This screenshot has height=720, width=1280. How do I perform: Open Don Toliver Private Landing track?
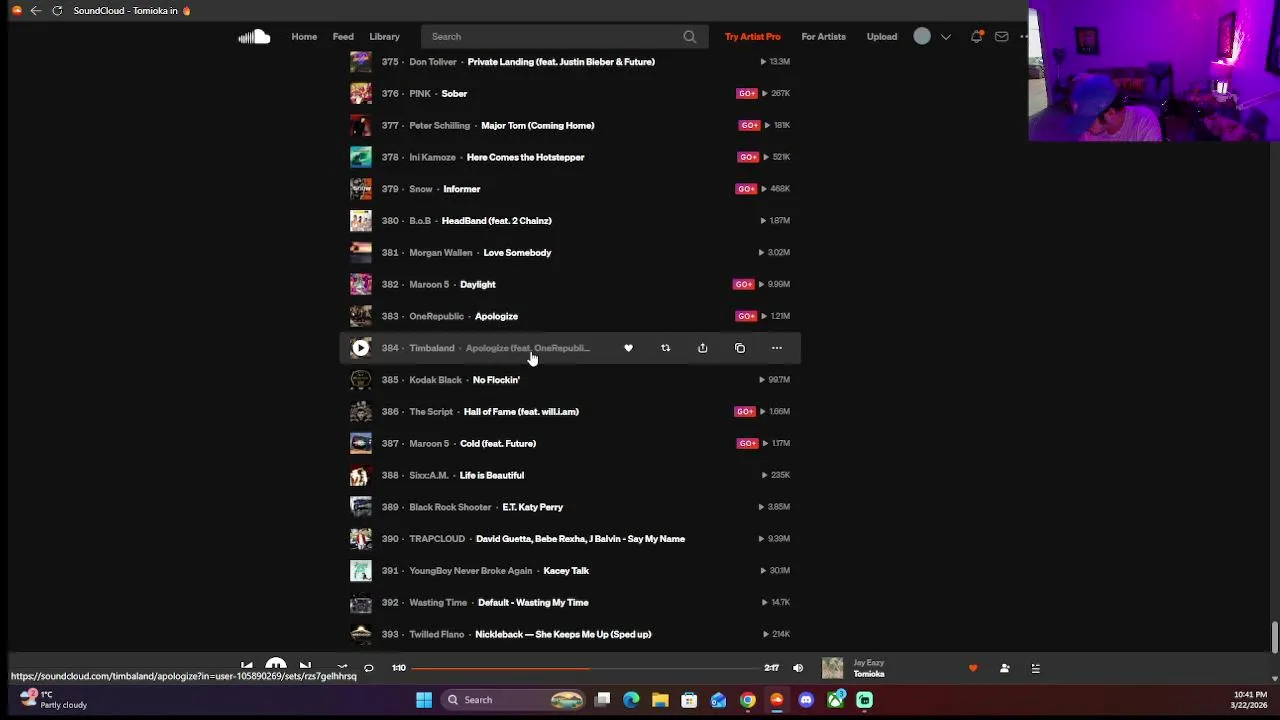(561, 62)
